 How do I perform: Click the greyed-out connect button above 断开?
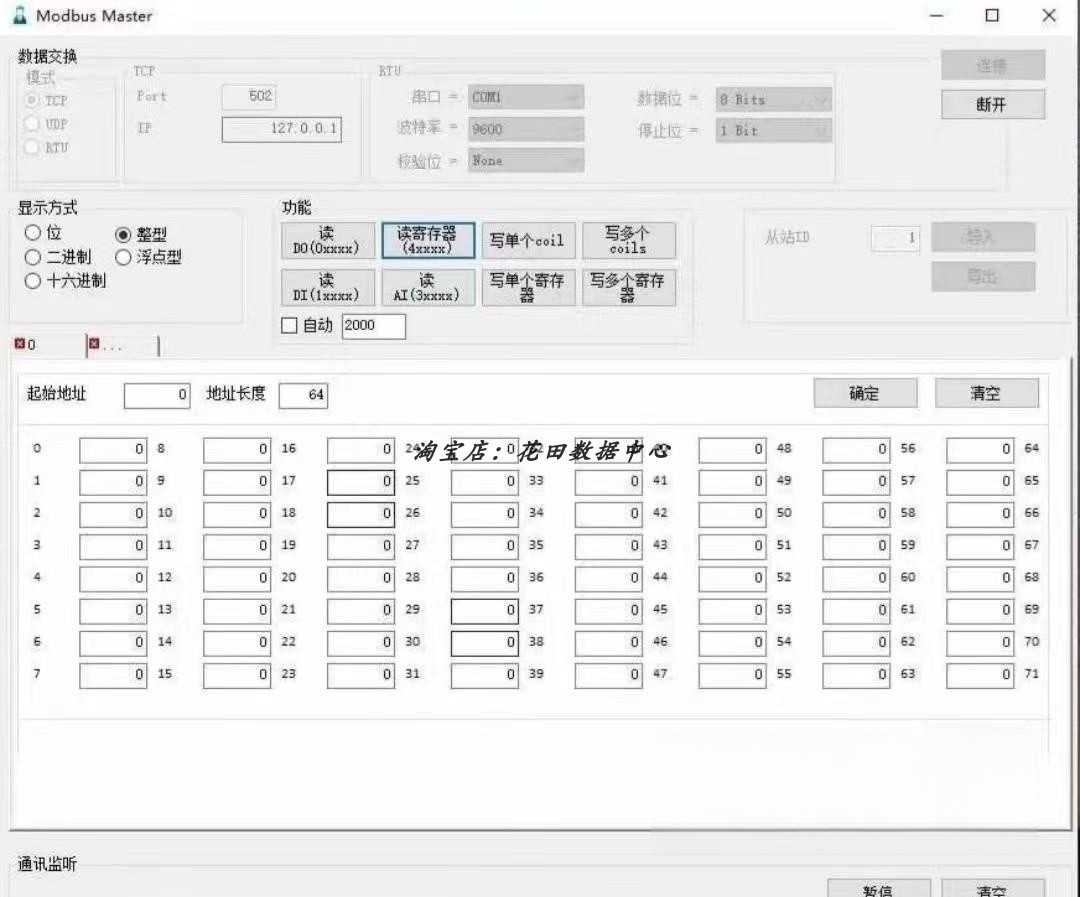tap(993, 65)
